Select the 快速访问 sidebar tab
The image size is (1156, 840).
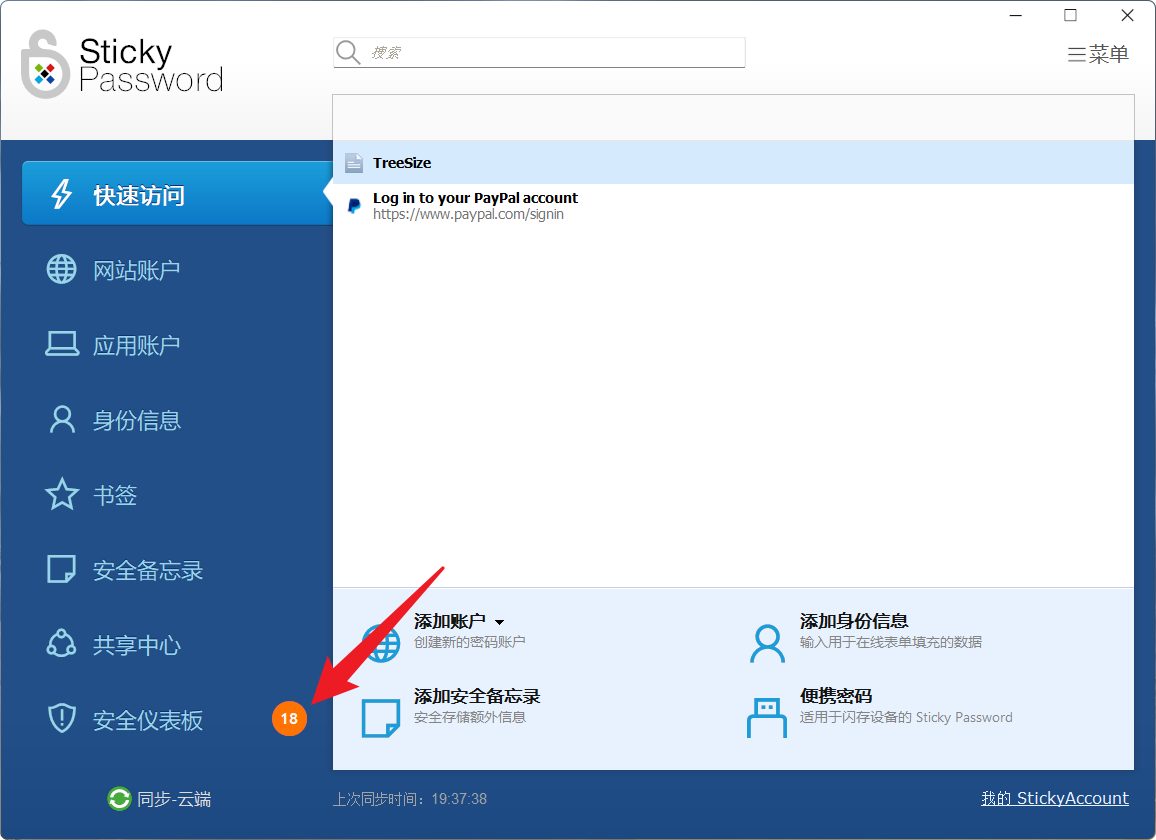pyautogui.click(x=178, y=193)
